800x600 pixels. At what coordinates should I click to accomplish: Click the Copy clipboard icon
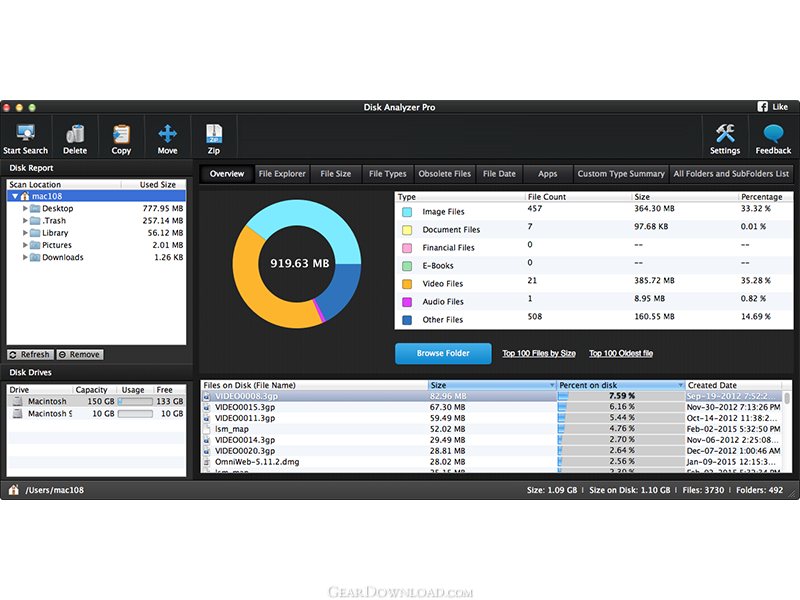click(x=121, y=134)
